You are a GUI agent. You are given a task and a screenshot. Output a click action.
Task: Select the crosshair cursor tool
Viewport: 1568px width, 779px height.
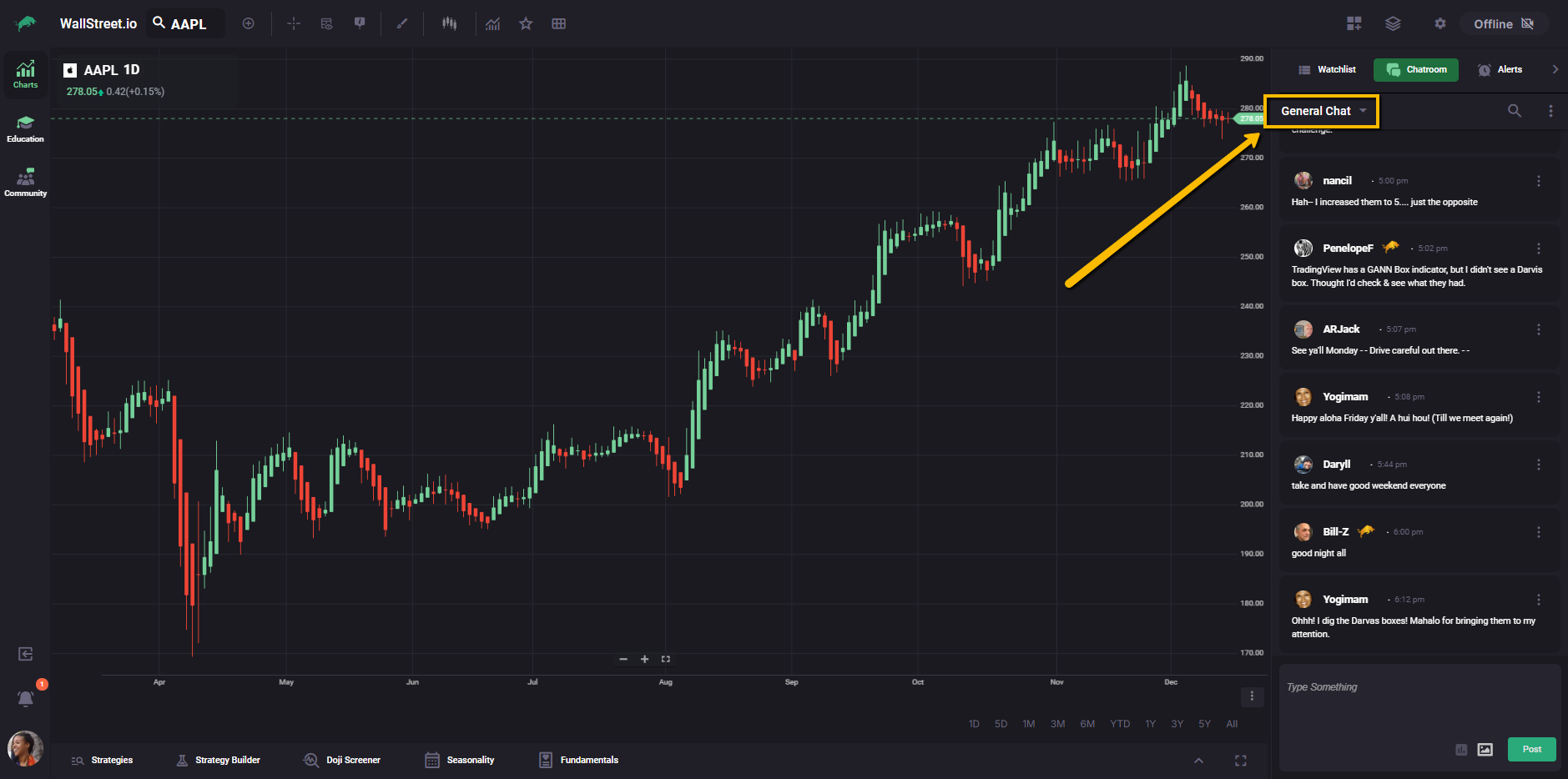(x=294, y=23)
